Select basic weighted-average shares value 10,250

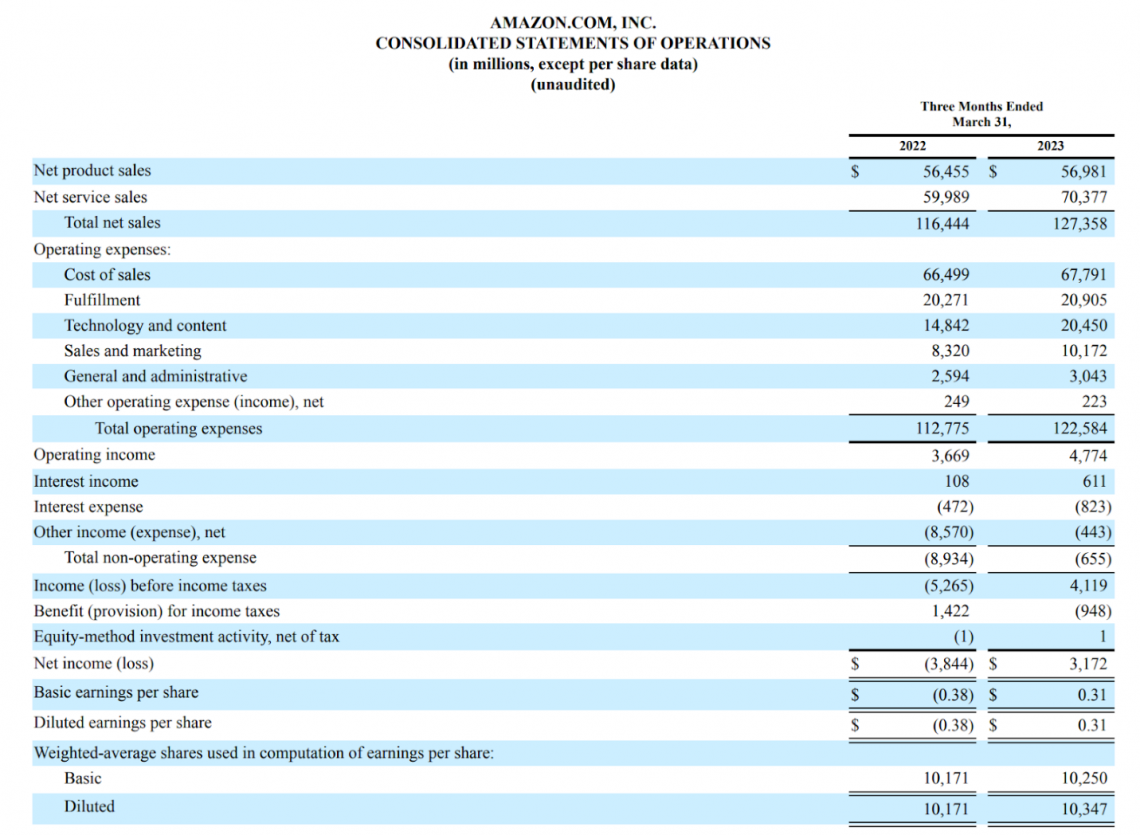point(1084,779)
